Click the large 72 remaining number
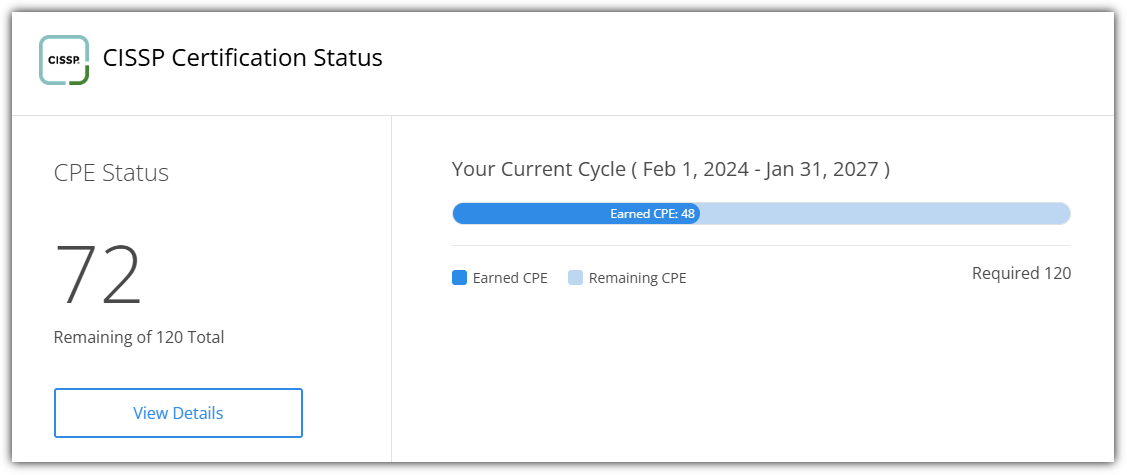 (98, 274)
